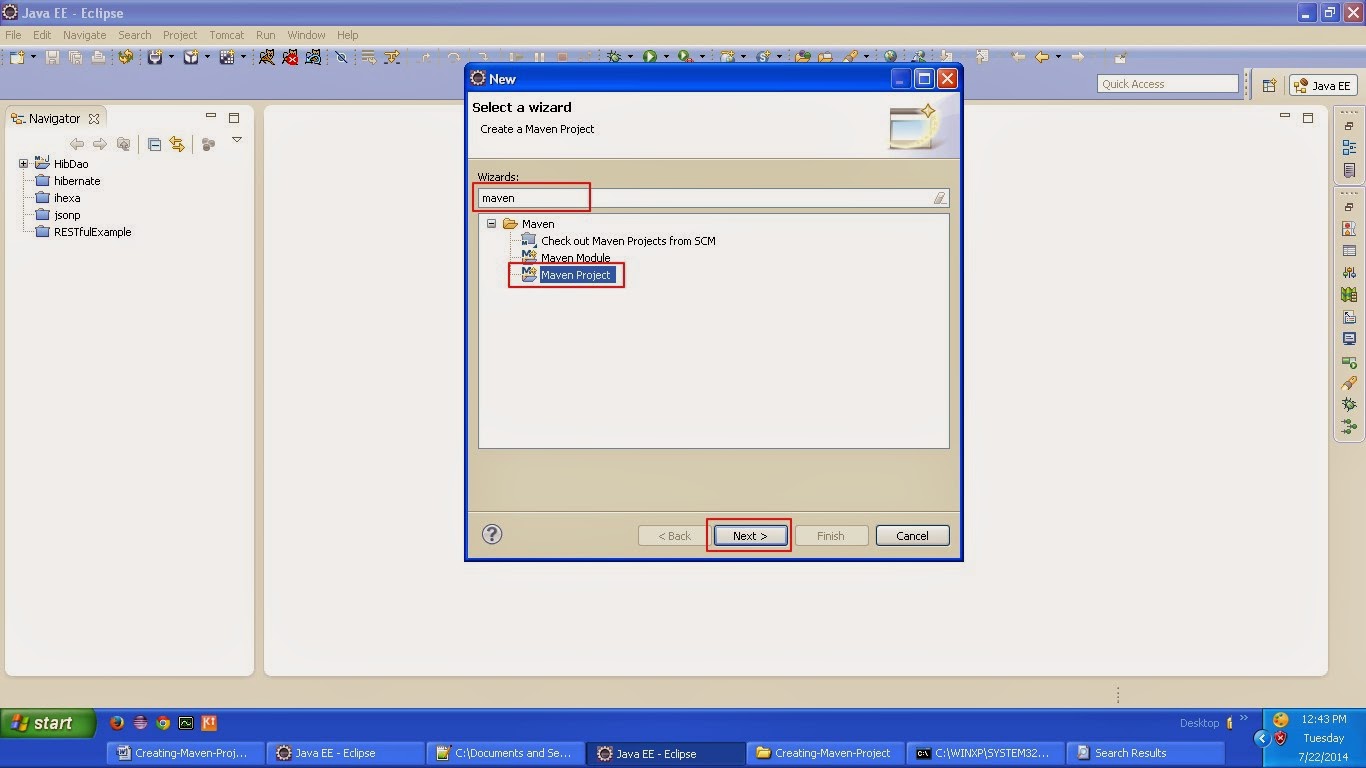Select the jsonp project in the Navigator view
The width and height of the screenshot is (1366, 768).
tap(67, 215)
